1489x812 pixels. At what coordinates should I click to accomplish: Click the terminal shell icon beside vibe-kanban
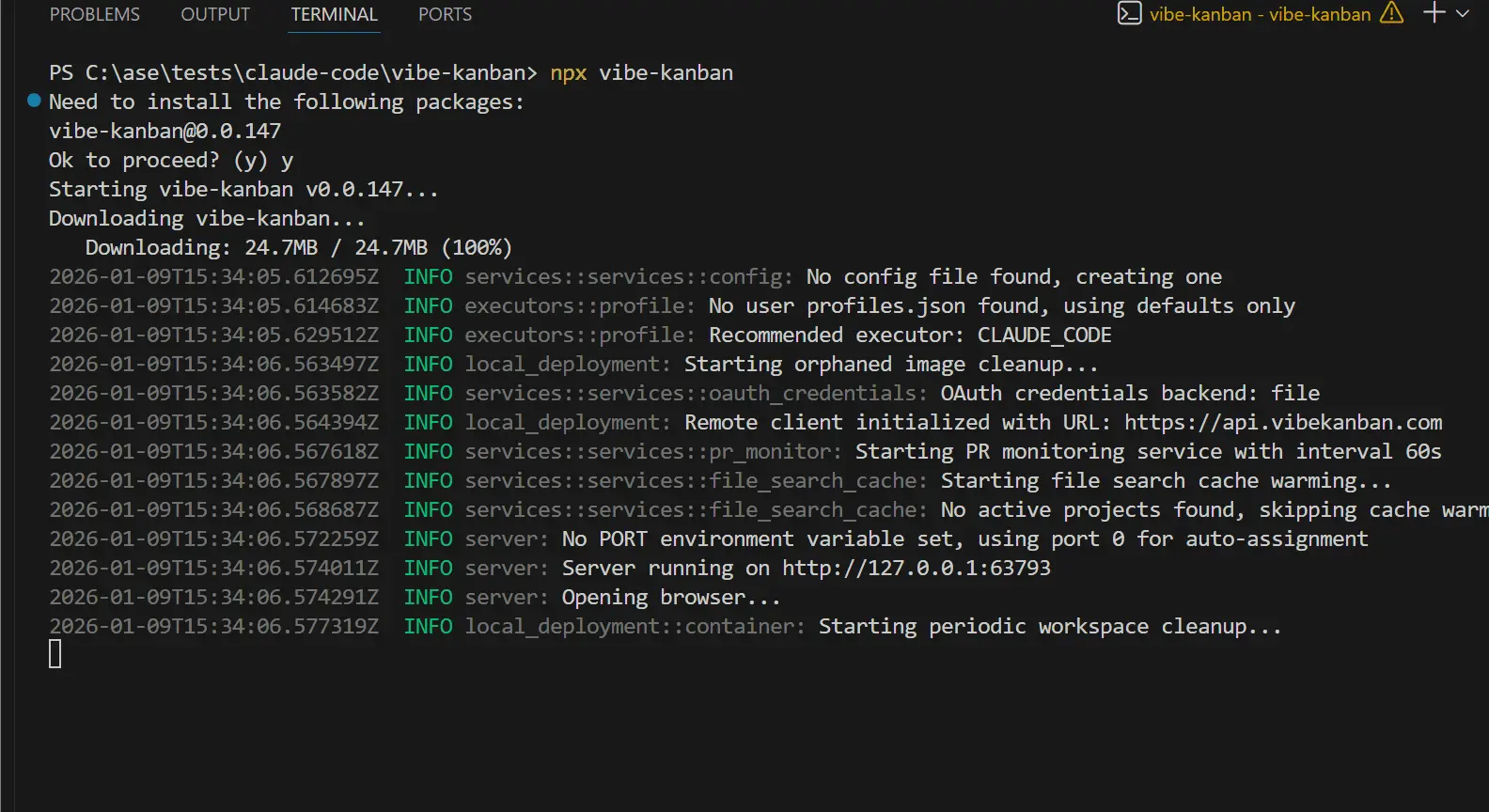1129,14
